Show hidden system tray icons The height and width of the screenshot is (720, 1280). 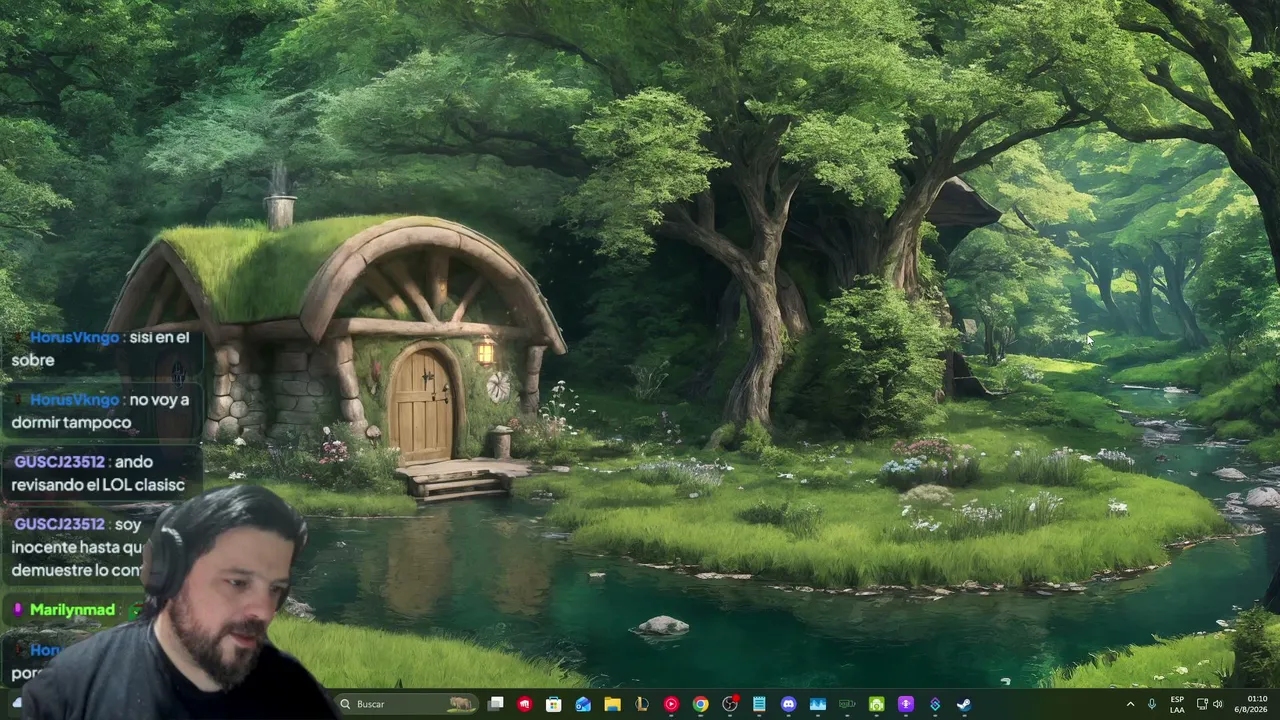[x=1131, y=704]
